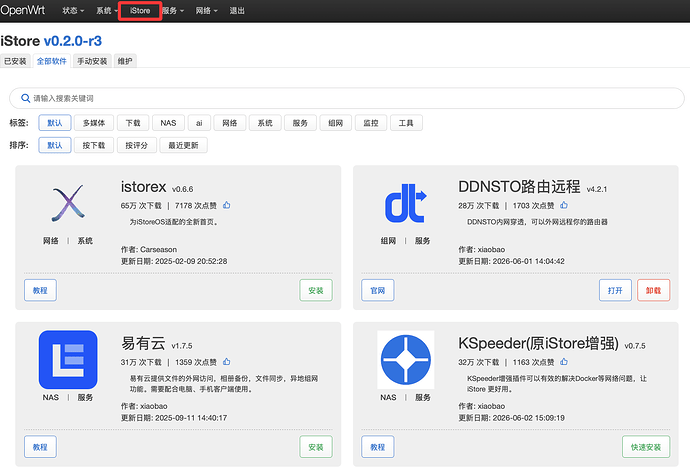Select the 下载 tag filter
This screenshot has width=690, height=470.
(133, 123)
